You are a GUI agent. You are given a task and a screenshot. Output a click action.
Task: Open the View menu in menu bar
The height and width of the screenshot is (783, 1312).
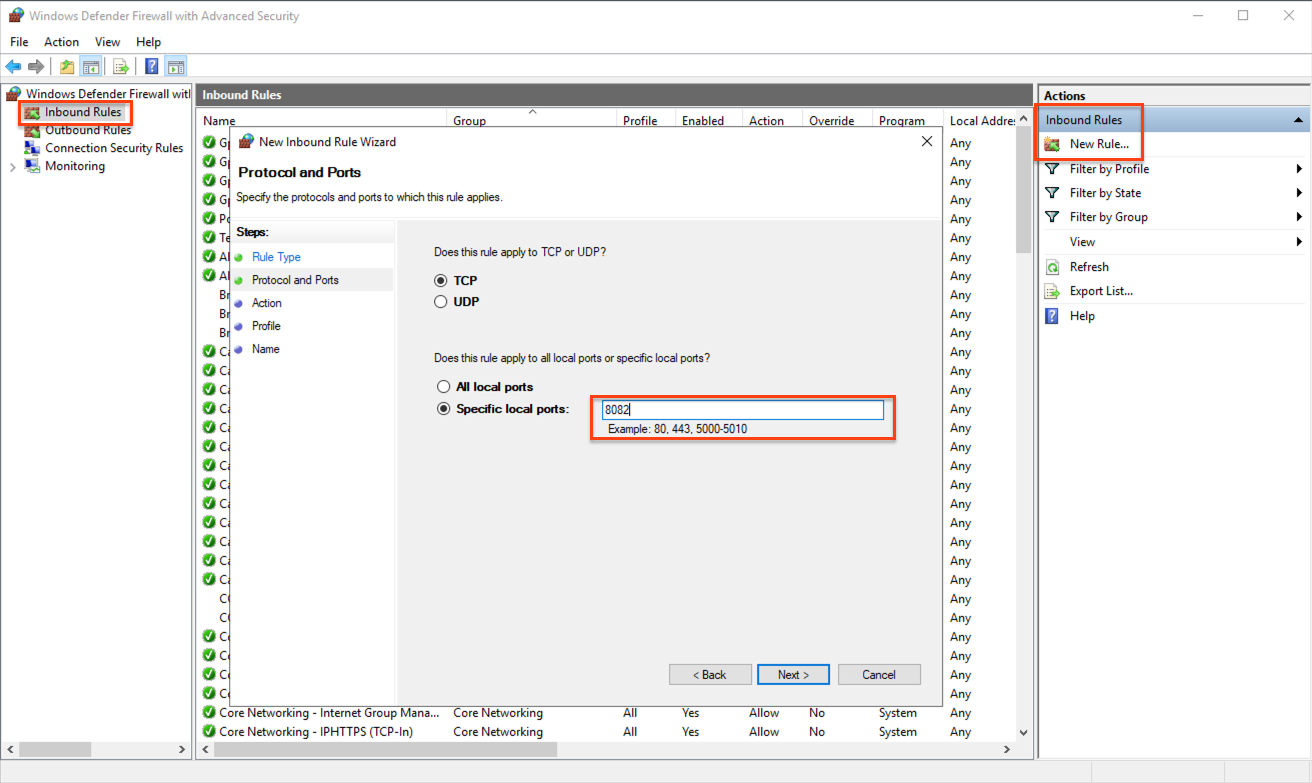[x=107, y=42]
